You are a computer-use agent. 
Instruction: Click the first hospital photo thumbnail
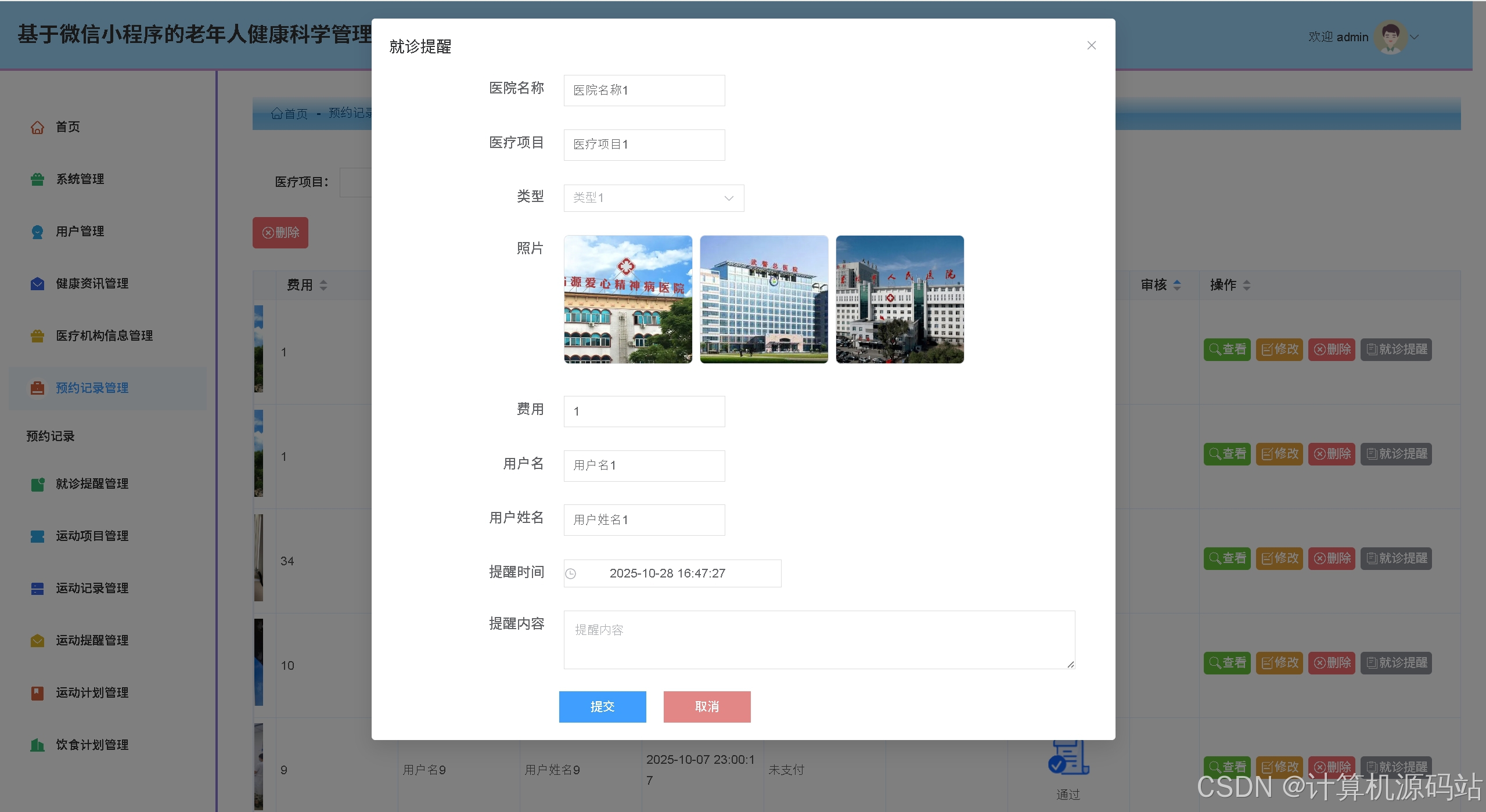(x=628, y=299)
